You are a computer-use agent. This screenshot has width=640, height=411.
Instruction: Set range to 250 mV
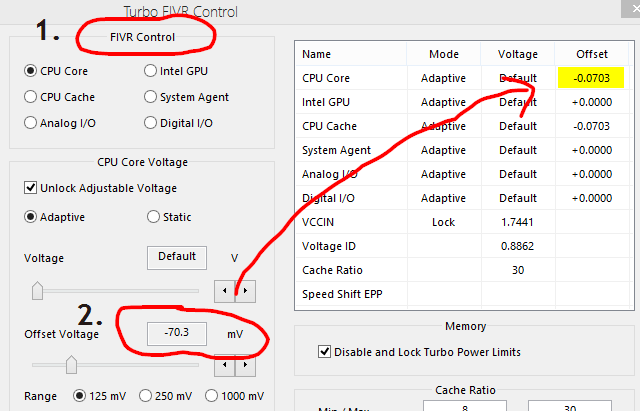[146, 395]
